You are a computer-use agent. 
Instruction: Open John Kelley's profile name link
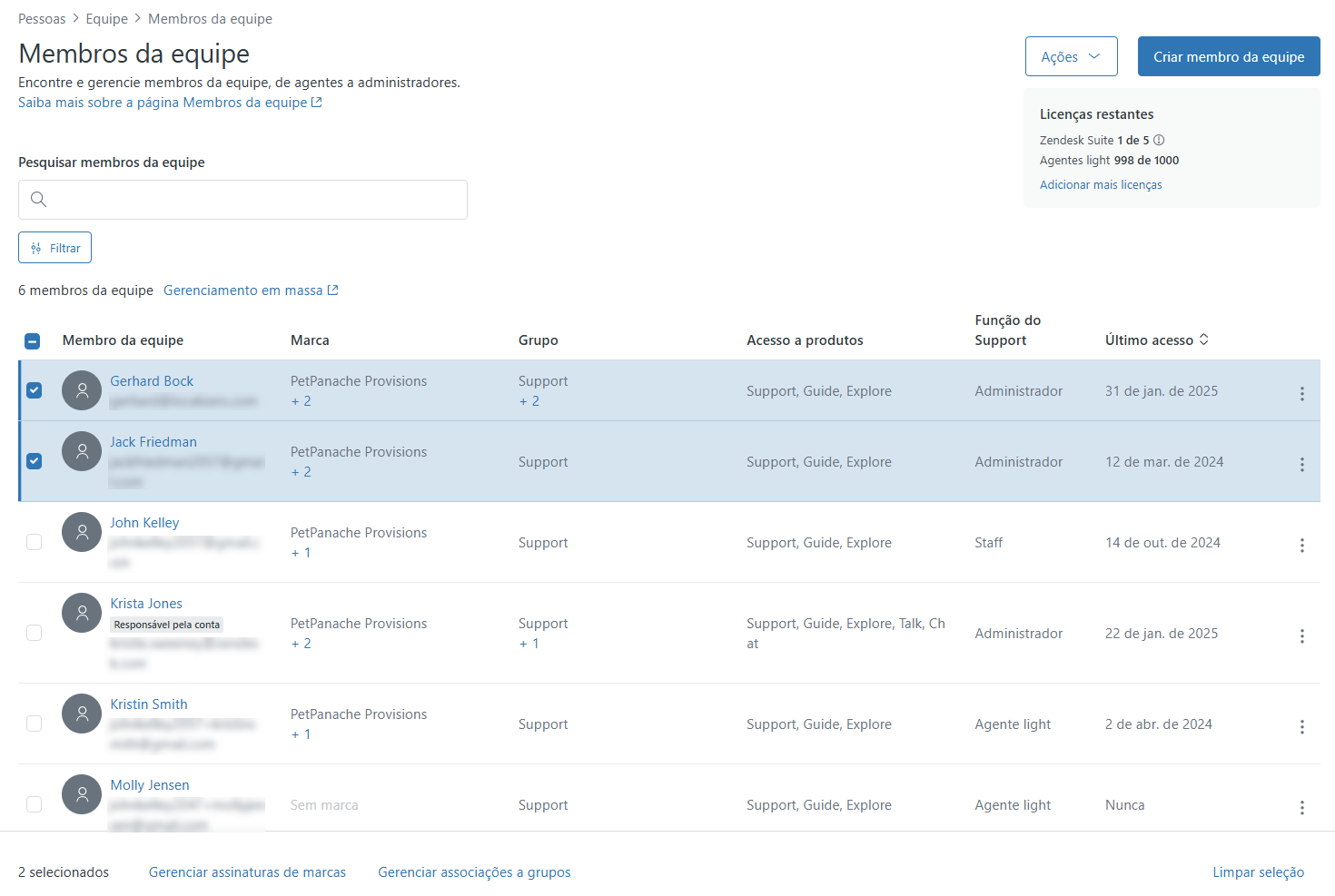tap(144, 523)
